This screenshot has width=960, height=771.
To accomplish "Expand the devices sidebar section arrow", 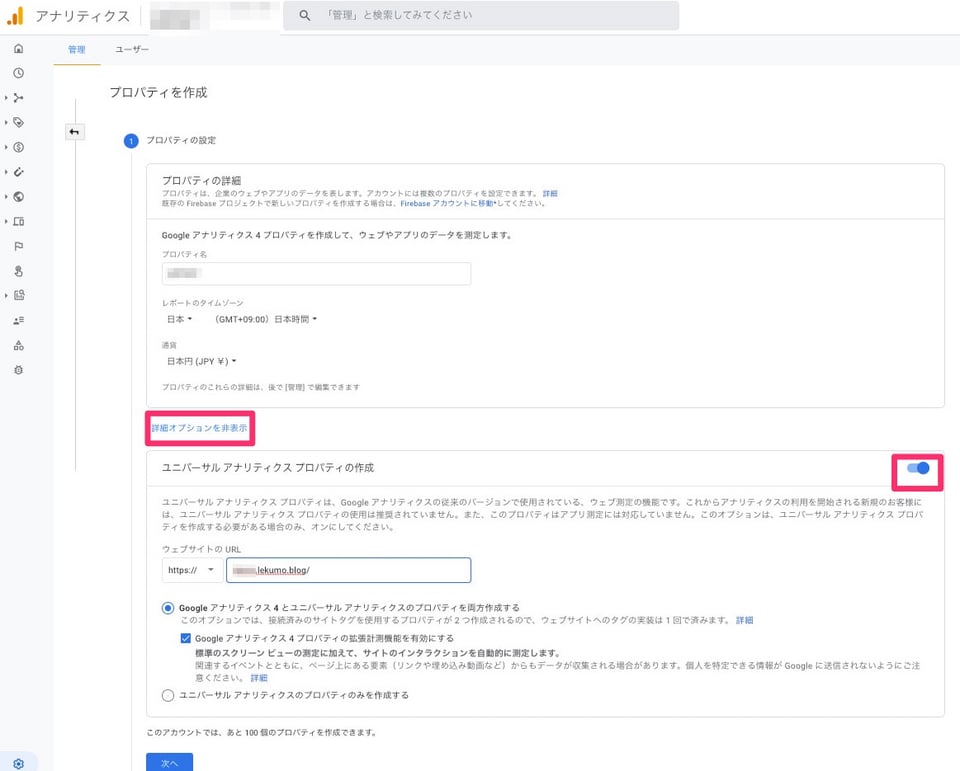I will click(6, 222).
